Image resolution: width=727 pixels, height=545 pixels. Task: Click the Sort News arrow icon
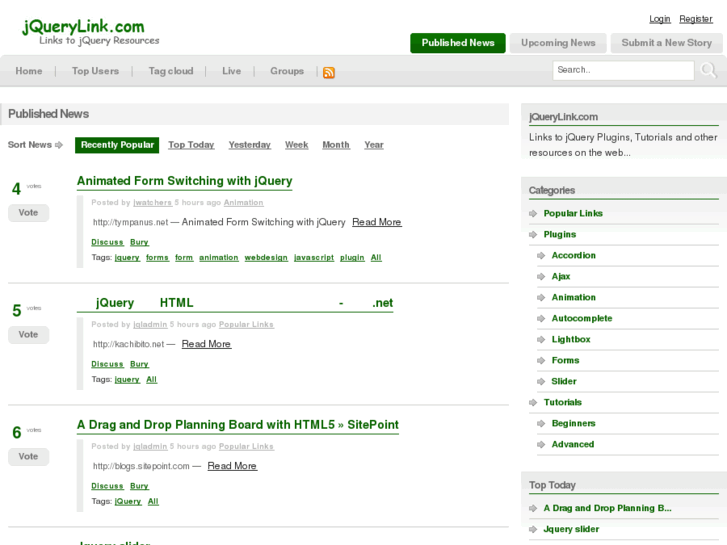(59, 145)
